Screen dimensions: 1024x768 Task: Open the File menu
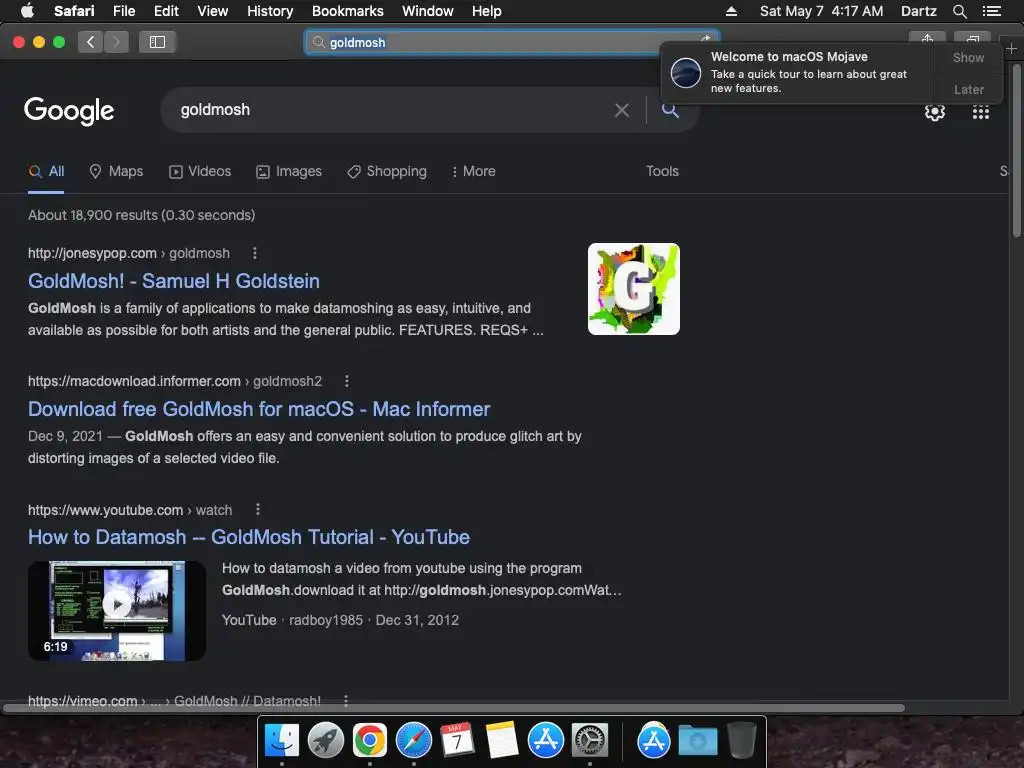tap(123, 11)
